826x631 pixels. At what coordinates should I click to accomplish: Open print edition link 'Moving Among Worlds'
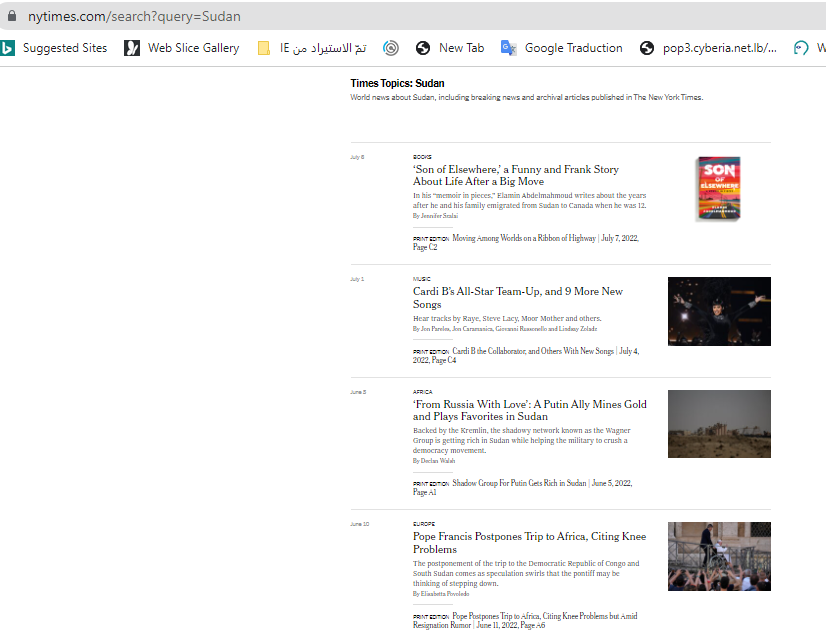click(523, 239)
